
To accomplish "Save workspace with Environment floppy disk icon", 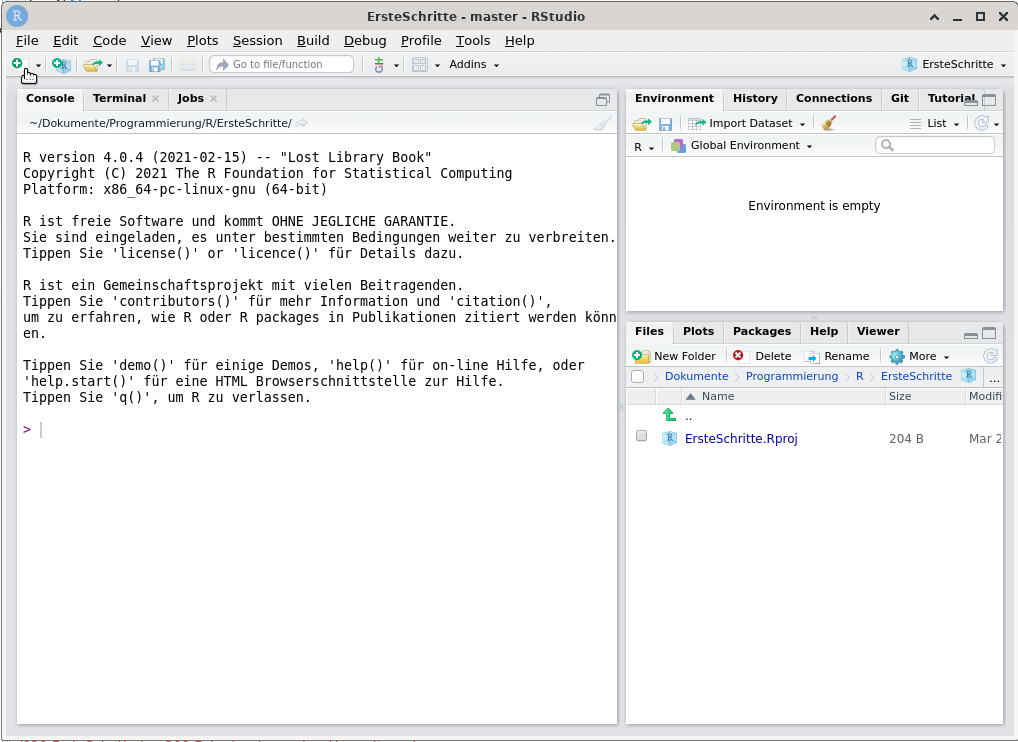I will pos(665,123).
